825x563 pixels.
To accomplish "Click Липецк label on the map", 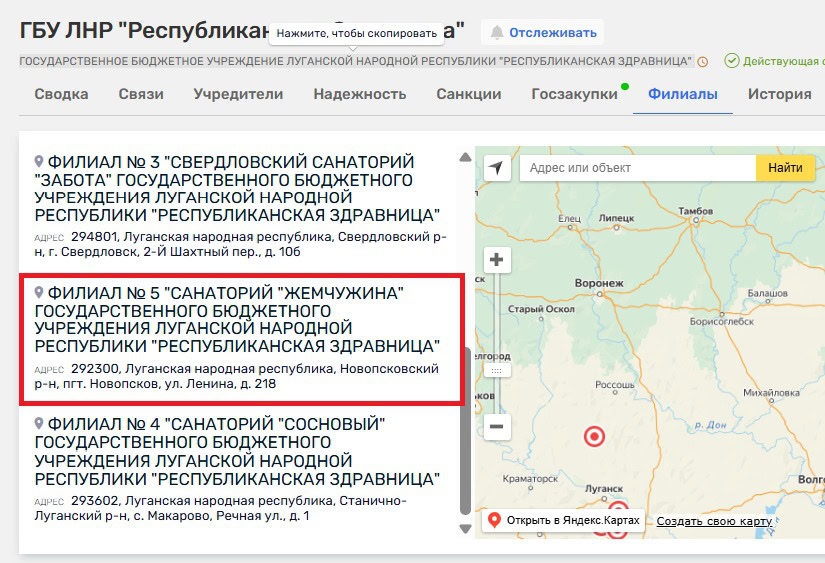I will [x=617, y=218].
